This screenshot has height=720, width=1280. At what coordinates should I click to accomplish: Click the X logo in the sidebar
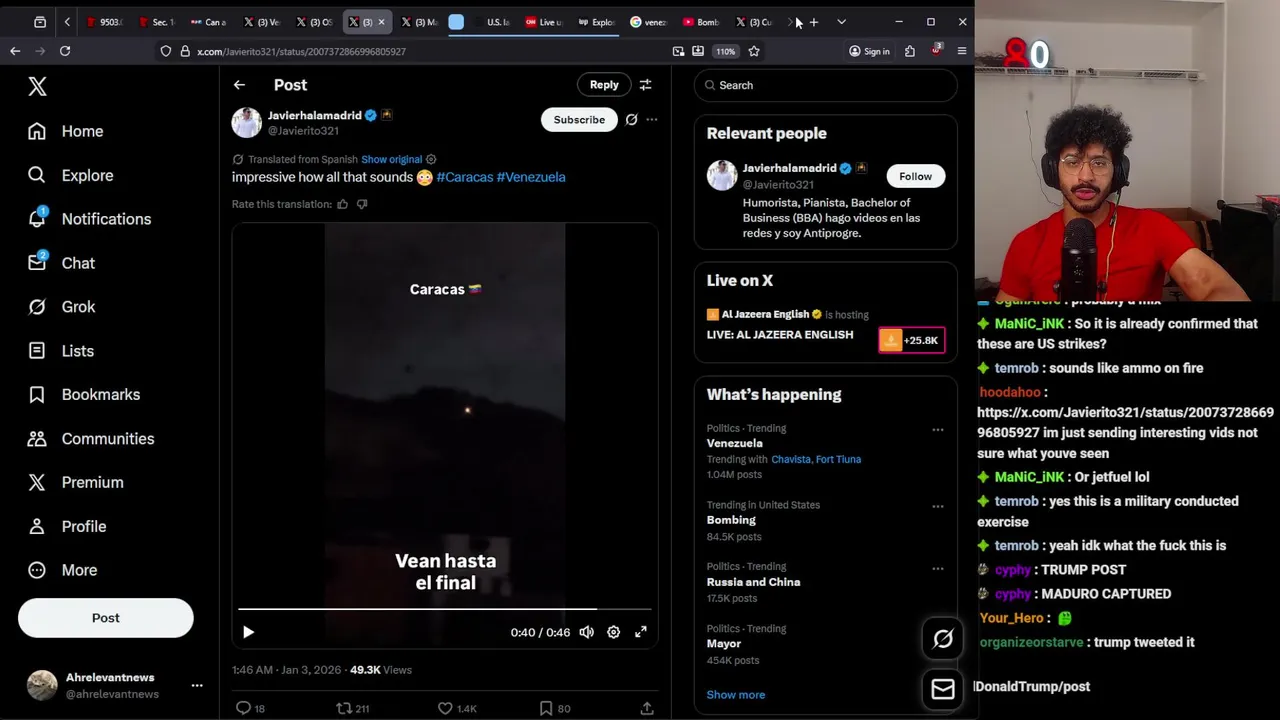(x=37, y=87)
